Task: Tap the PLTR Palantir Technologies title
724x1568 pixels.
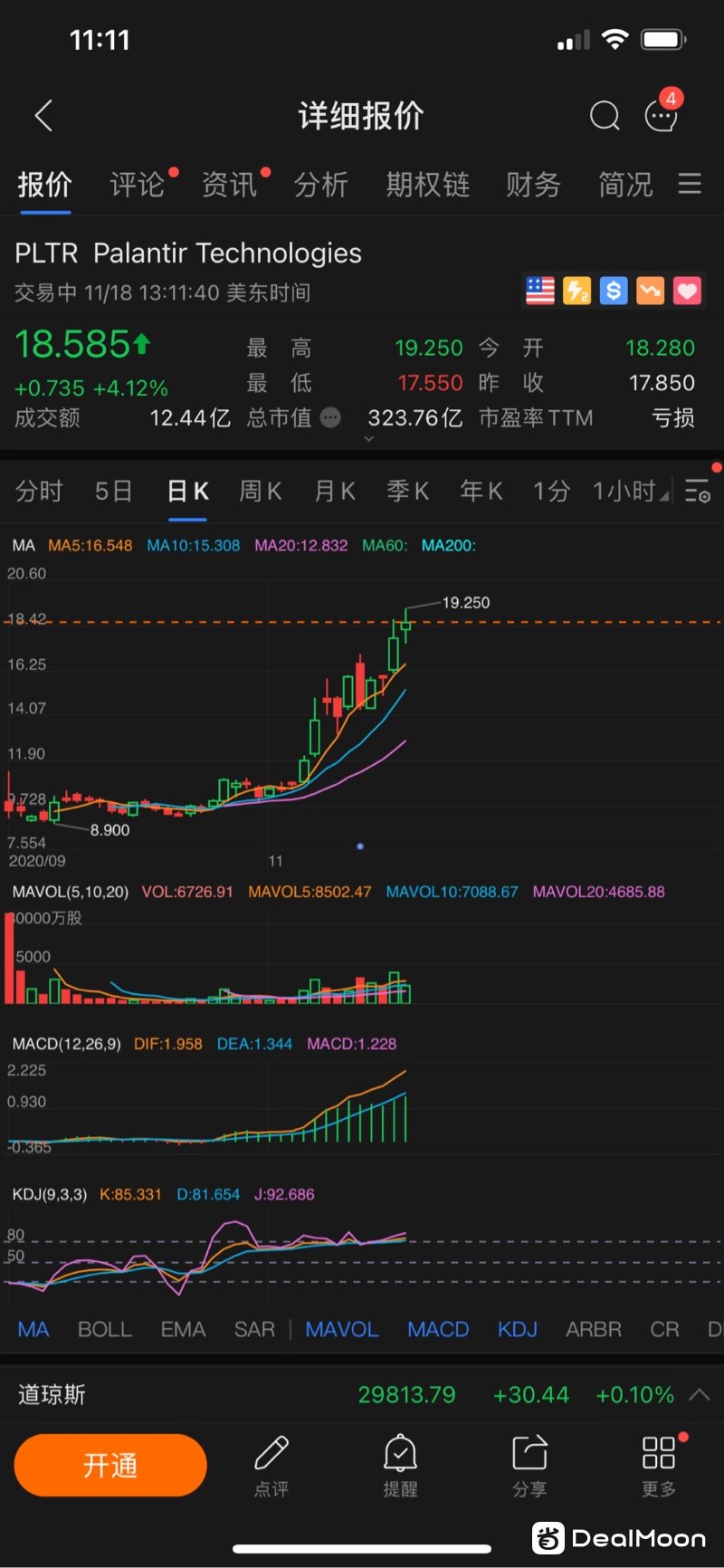Action: 188,253
